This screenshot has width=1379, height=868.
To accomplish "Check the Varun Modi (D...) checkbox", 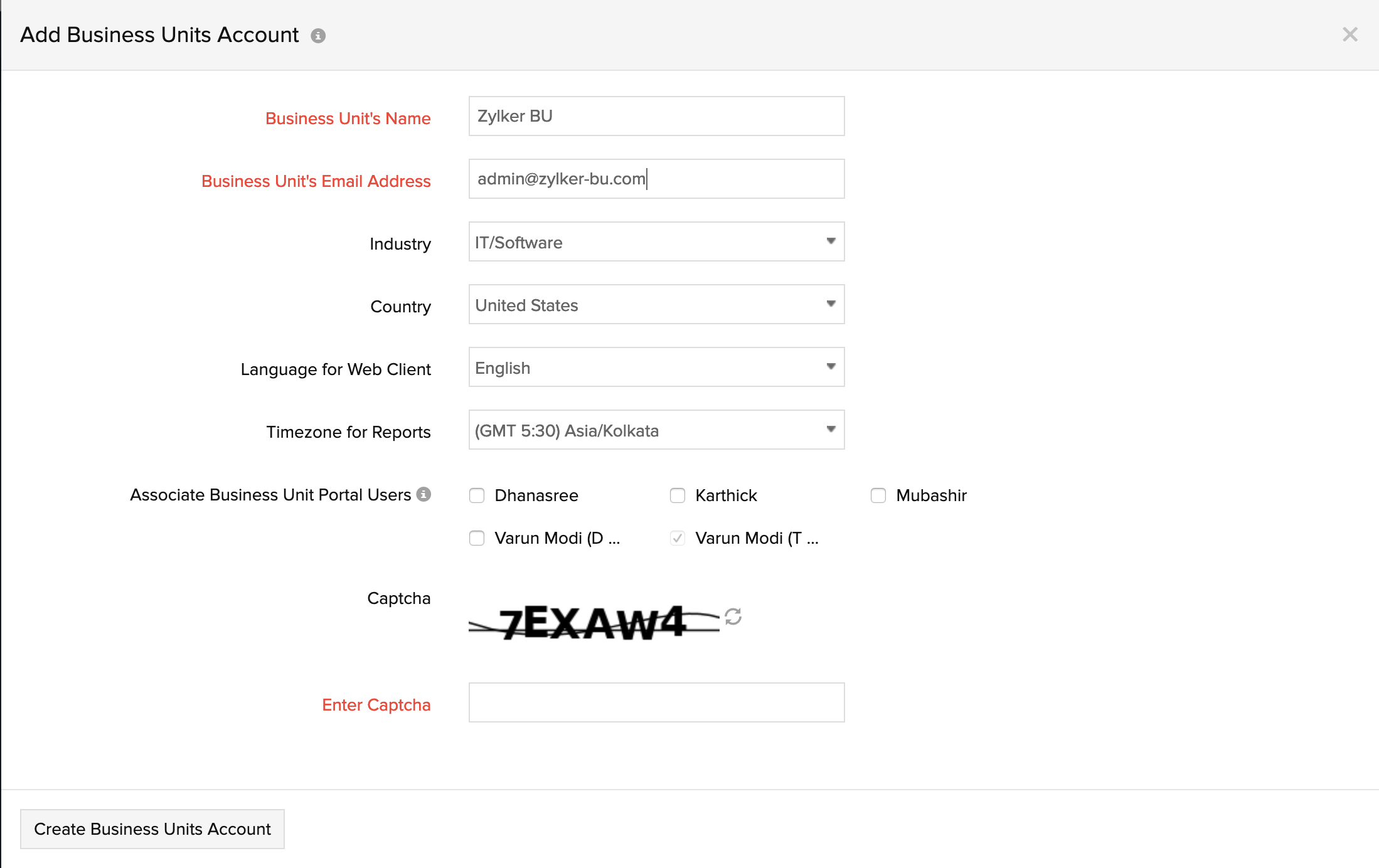I will pyautogui.click(x=477, y=538).
